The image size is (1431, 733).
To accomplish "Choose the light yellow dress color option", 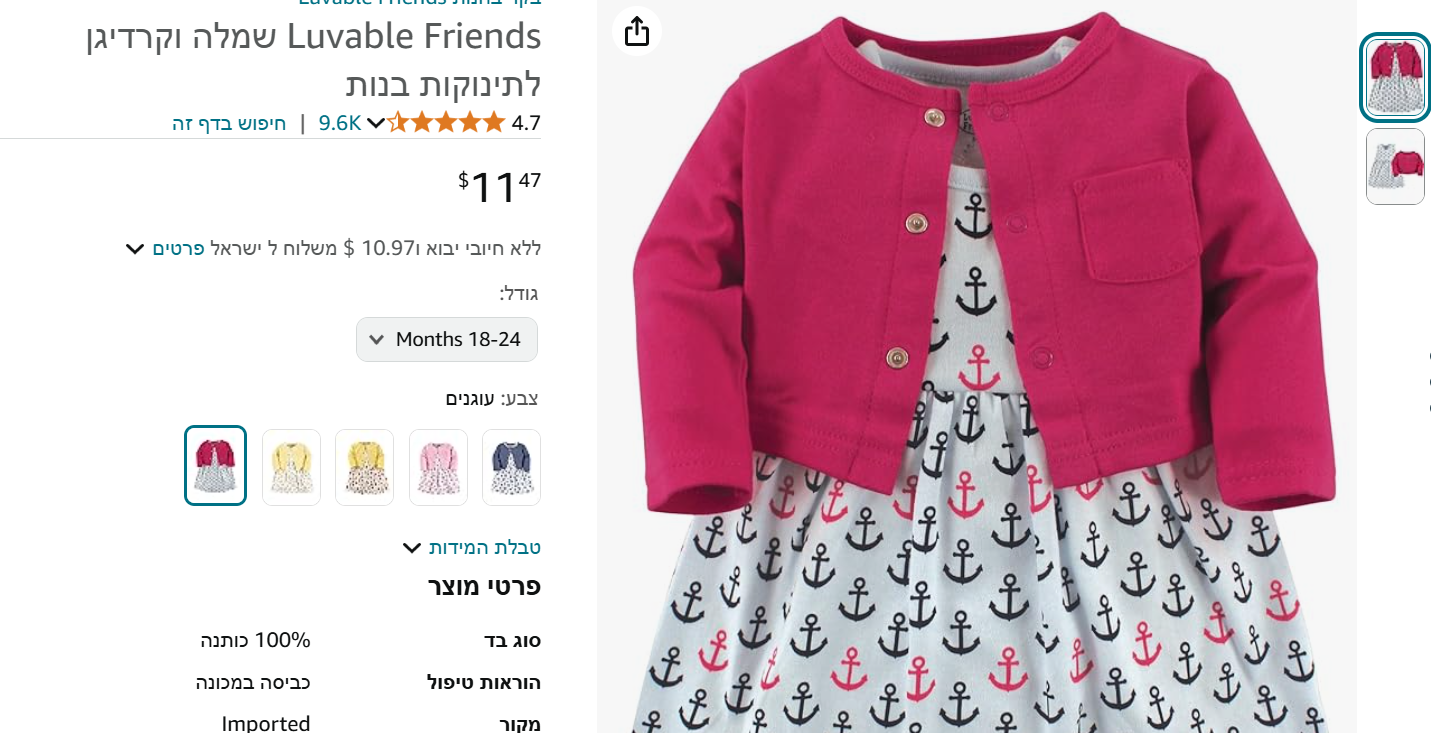I will coord(291,467).
